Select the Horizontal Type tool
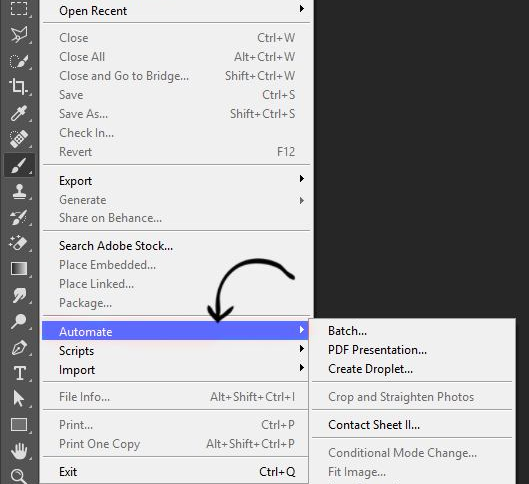The image size is (529, 484). coord(19,373)
